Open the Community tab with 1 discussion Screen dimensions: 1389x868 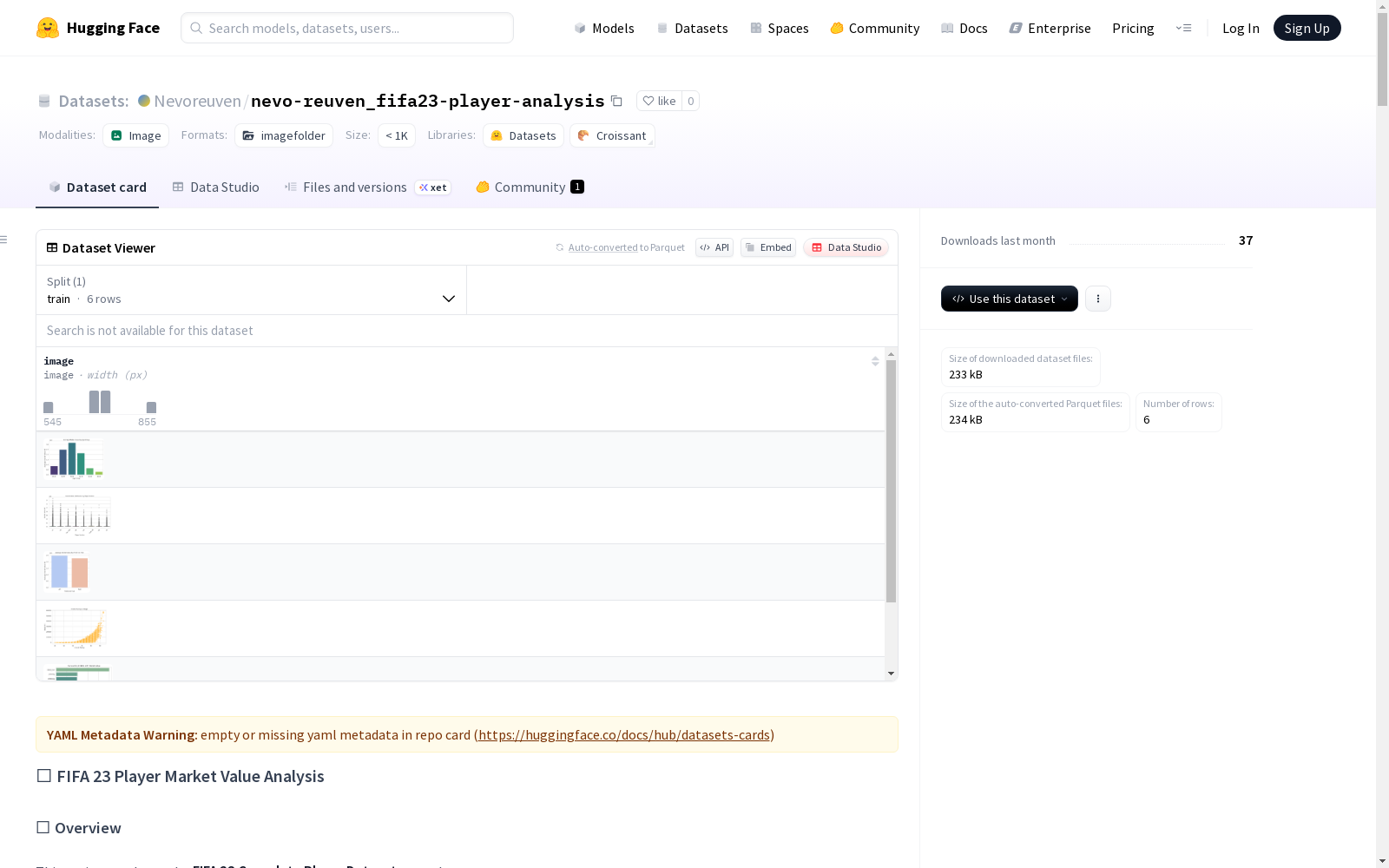click(x=530, y=187)
